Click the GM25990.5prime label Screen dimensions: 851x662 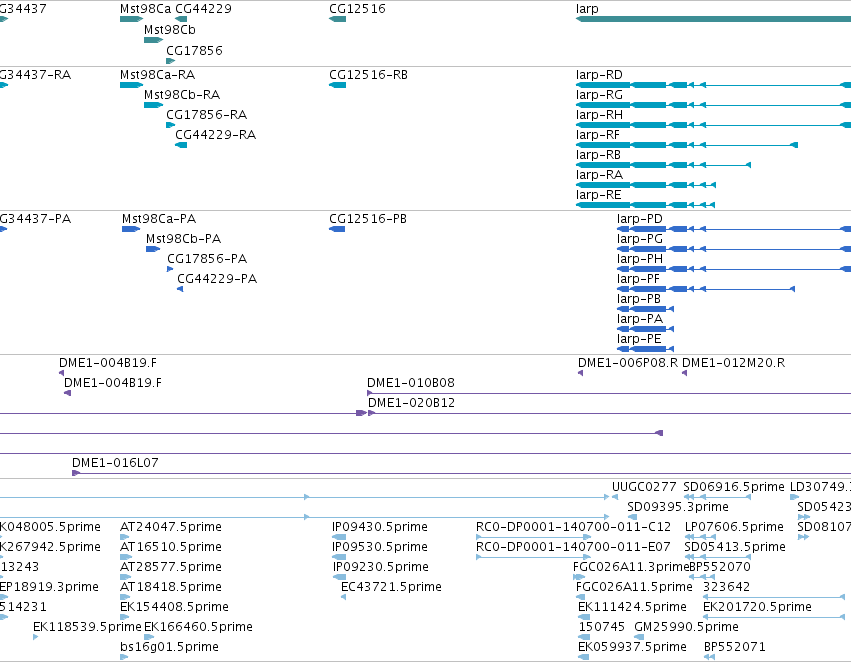687,627
